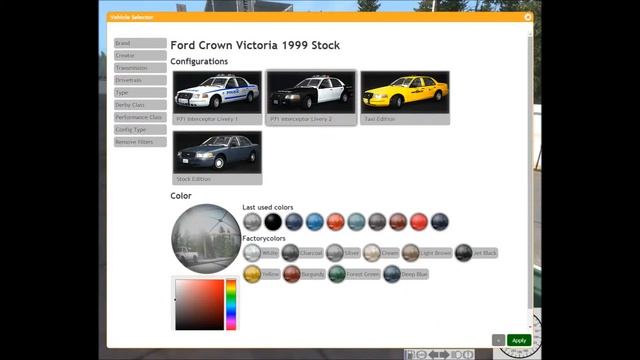Pick the black swatch in last used colors
640x360 pixels.
coord(273,222)
